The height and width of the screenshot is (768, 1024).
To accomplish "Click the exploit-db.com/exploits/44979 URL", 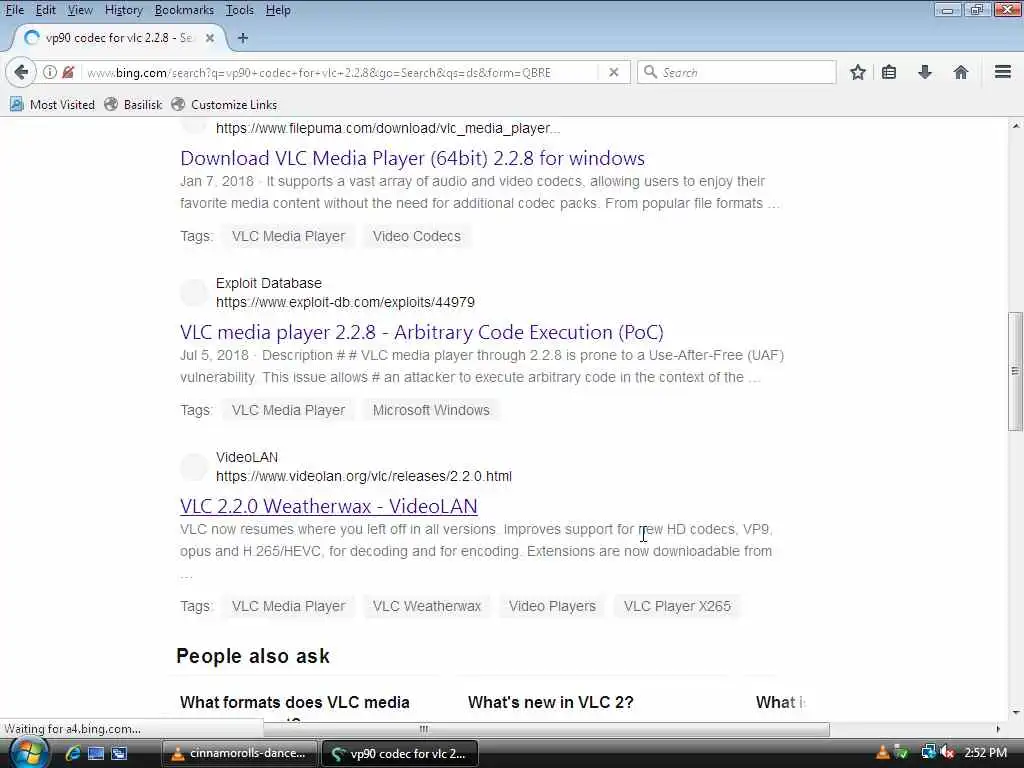I will tap(345, 302).
